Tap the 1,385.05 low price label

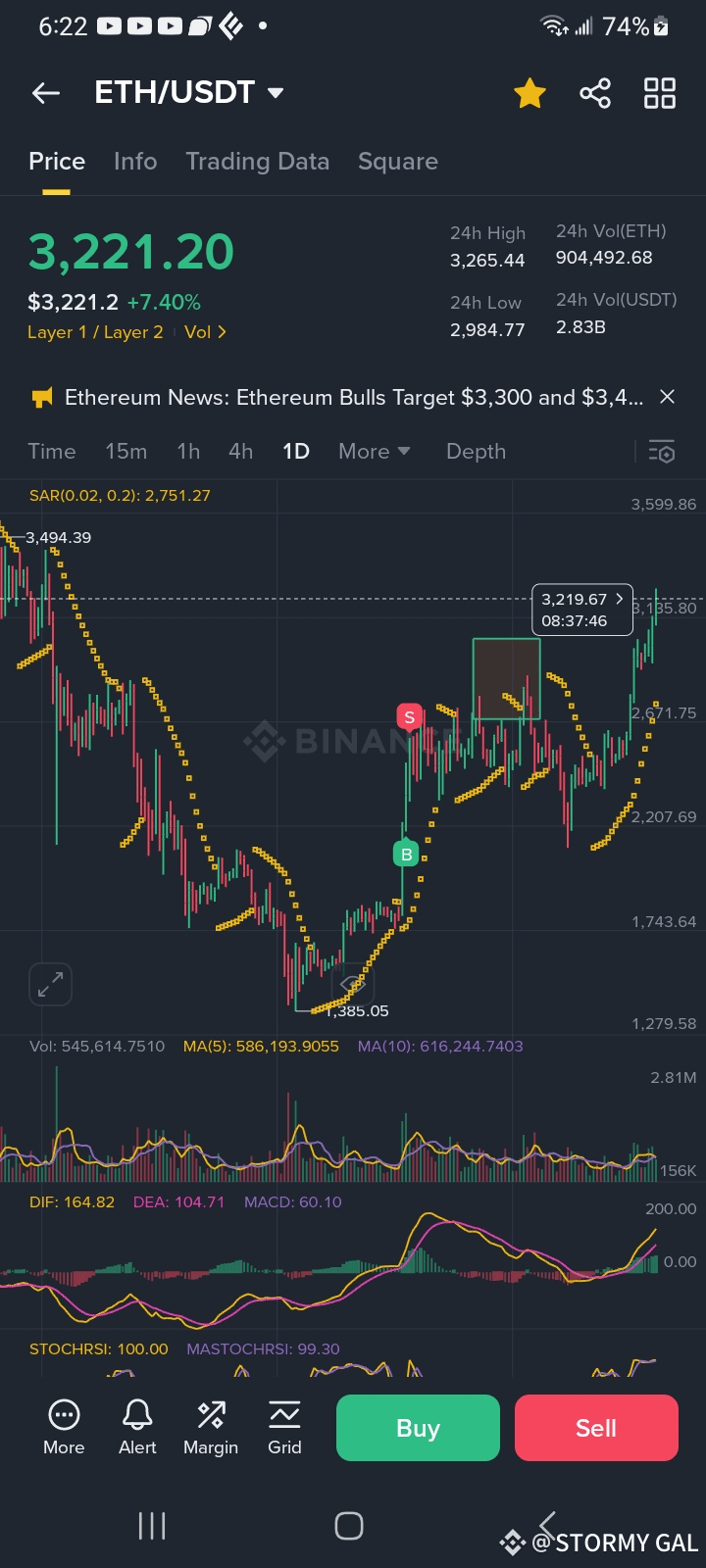tap(357, 1011)
